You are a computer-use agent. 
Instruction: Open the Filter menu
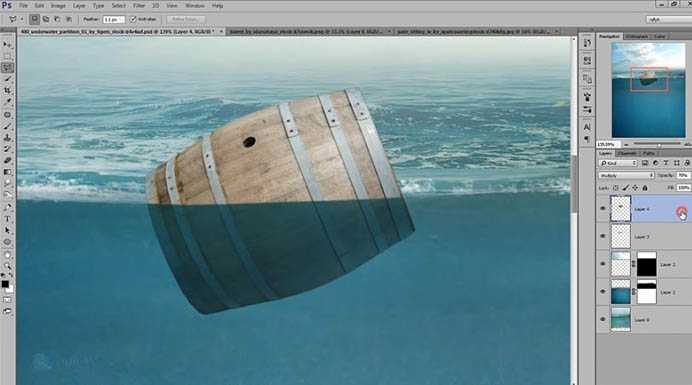(139, 6)
